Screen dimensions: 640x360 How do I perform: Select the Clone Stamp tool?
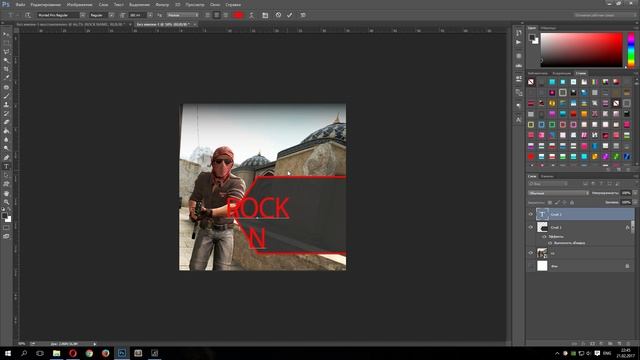(x=6, y=105)
